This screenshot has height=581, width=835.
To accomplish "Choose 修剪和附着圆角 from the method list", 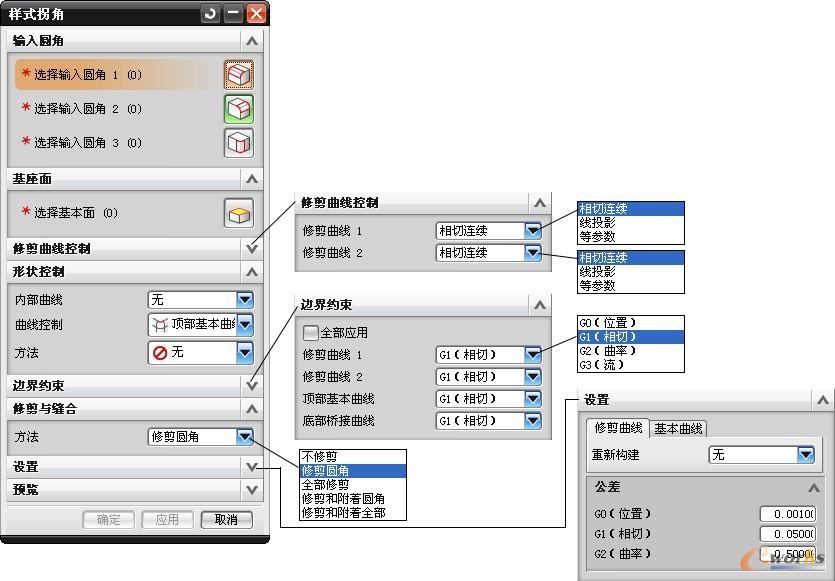I will click(x=343, y=499).
